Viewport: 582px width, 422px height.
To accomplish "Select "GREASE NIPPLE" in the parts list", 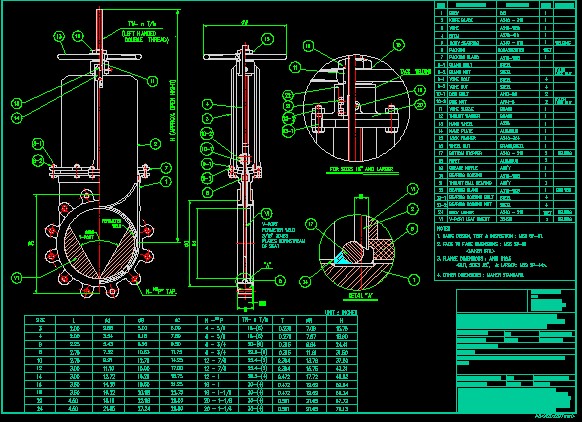I will 463,168.
